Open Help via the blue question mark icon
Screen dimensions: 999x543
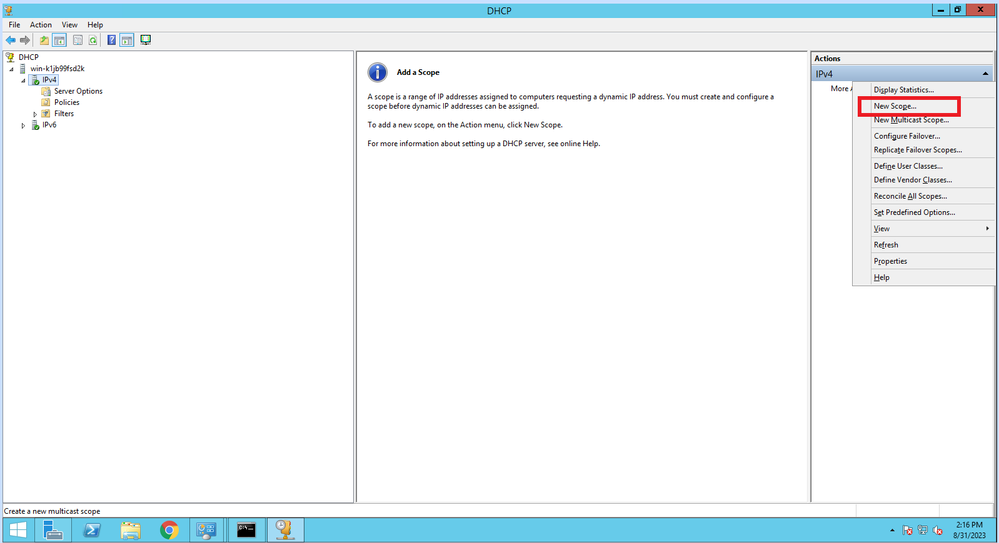[112, 40]
